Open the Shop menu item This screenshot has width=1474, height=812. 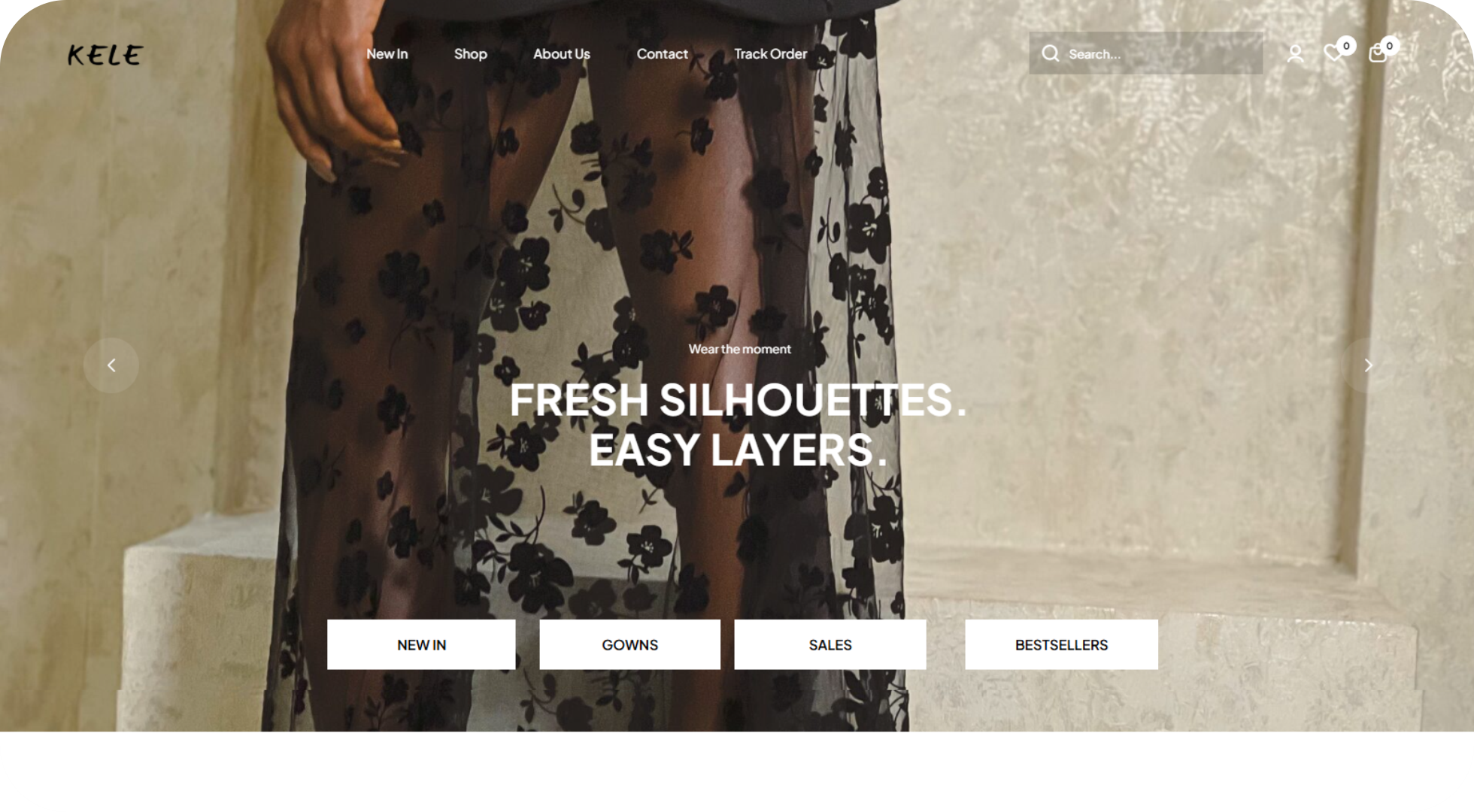[x=471, y=54]
